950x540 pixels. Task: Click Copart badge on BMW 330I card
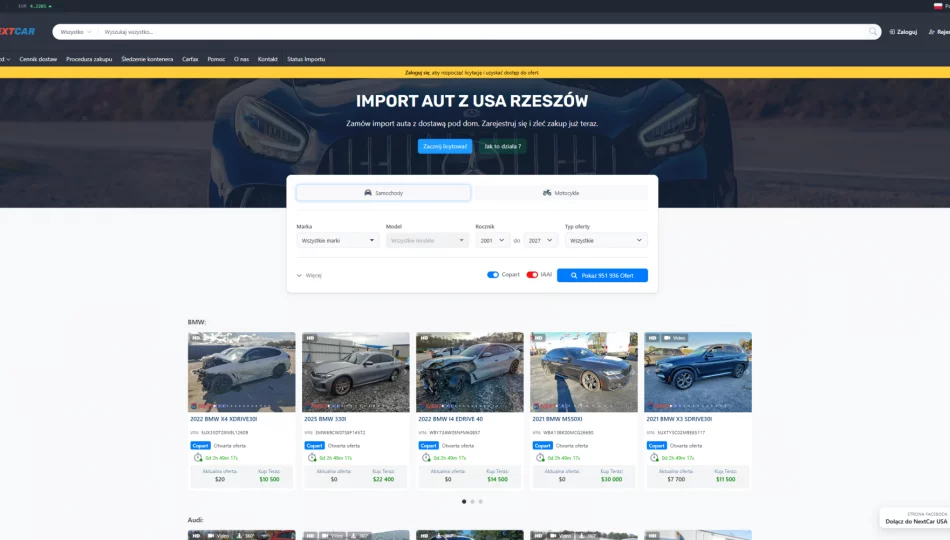pyautogui.click(x=314, y=445)
